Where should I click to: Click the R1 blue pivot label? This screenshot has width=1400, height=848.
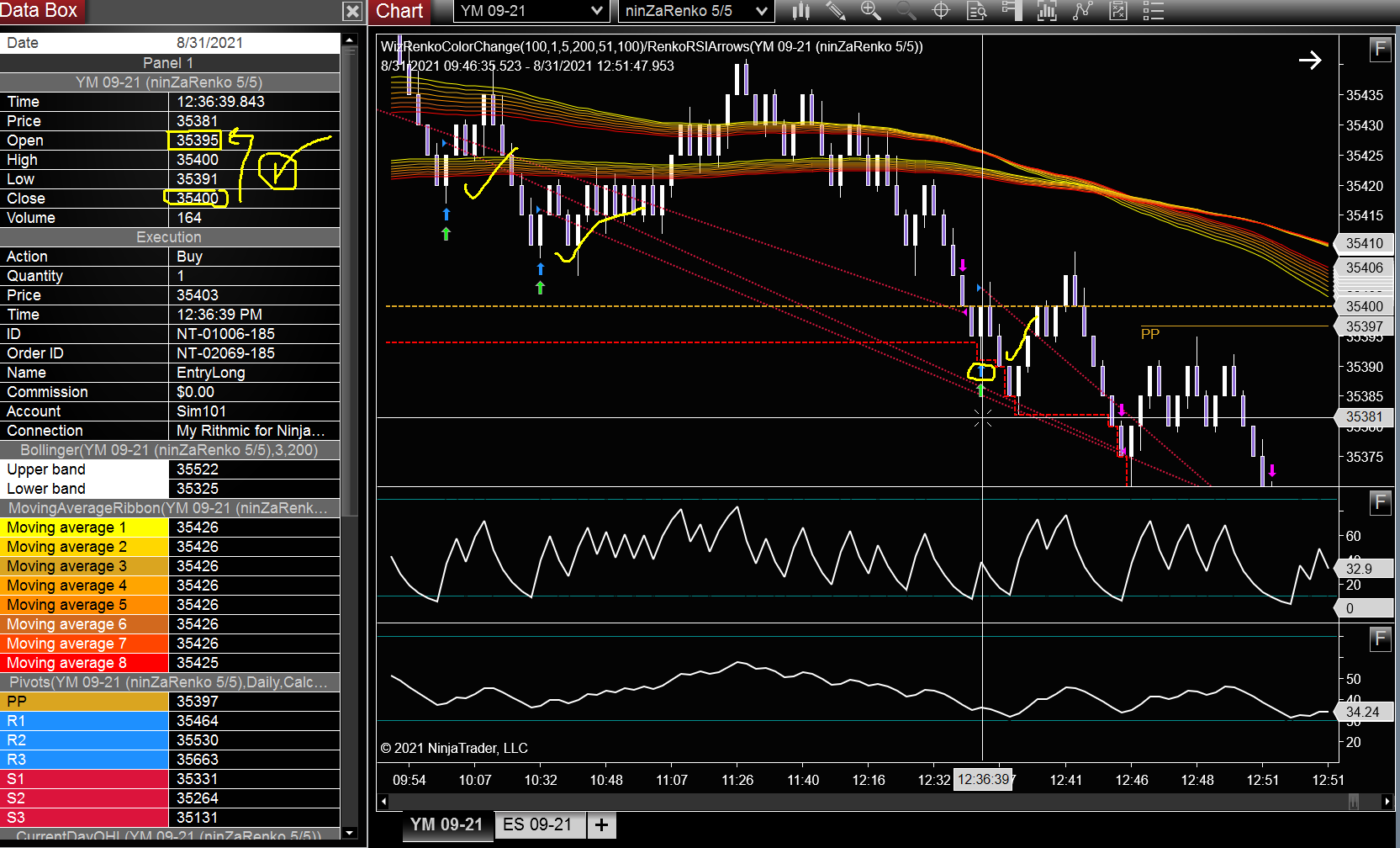coord(84,721)
